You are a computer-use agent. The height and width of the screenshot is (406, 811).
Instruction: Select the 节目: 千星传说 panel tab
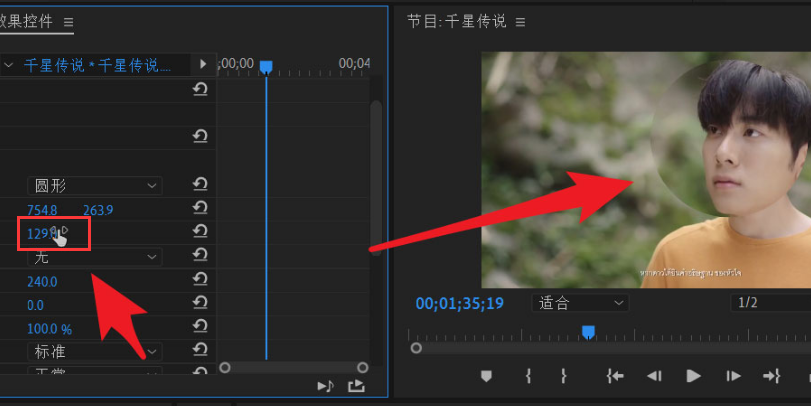[x=457, y=21]
